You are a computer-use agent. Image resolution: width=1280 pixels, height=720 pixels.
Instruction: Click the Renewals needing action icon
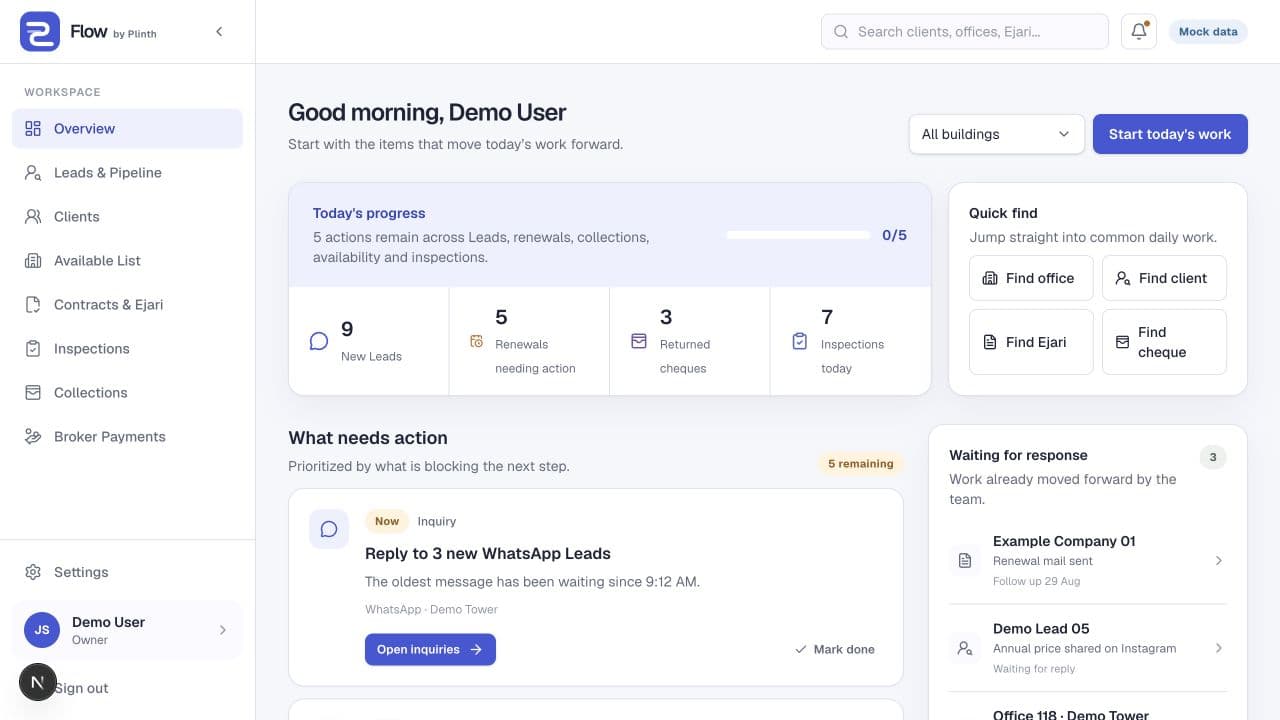click(x=477, y=341)
